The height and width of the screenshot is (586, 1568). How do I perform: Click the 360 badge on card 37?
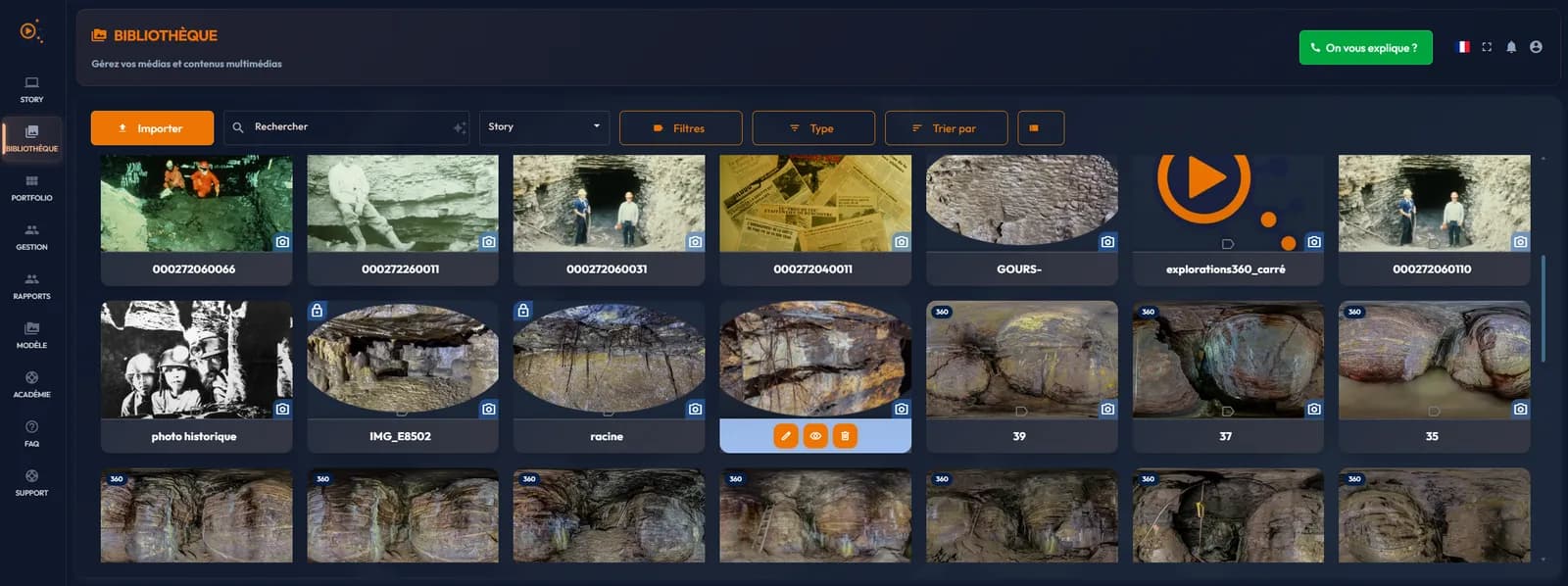pyautogui.click(x=1148, y=312)
